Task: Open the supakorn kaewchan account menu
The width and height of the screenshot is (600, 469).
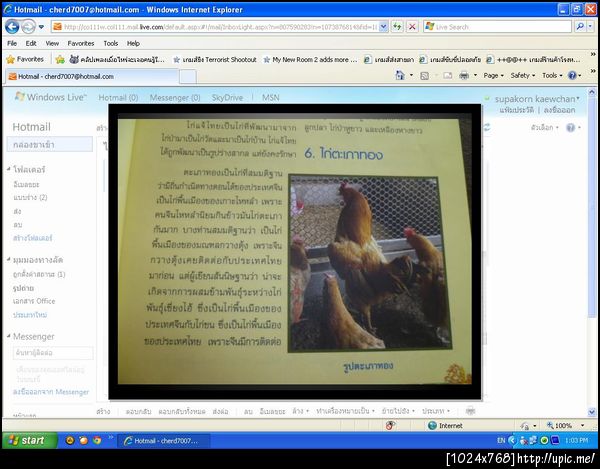Action: pyautogui.click(x=536, y=99)
